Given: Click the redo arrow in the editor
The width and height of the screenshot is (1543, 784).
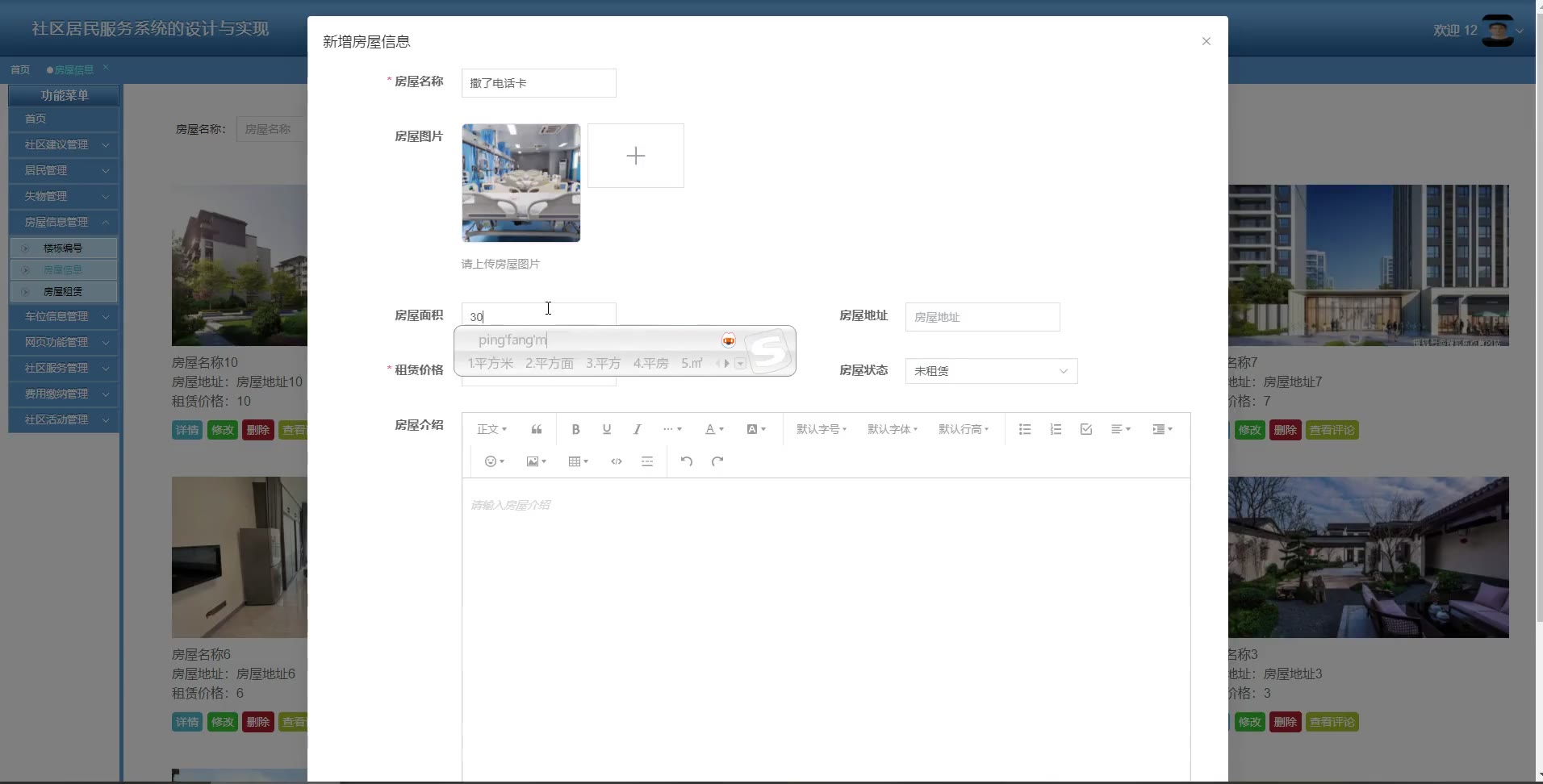Looking at the screenshot, I should (717, 461).
